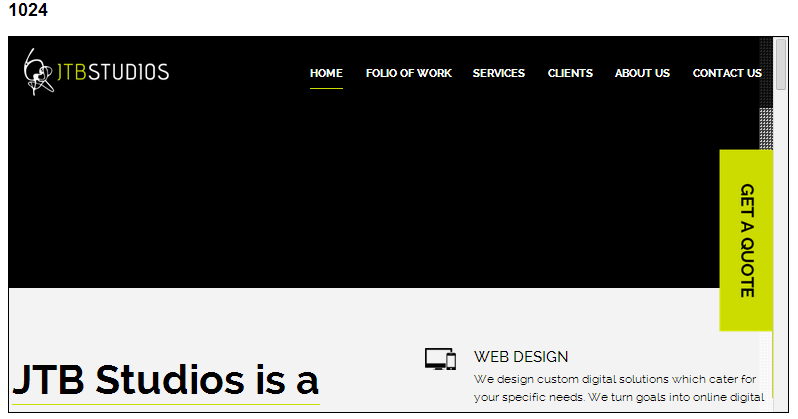This screenshot has height=419, width=798.
Task: Open the Clients navigation link
Action: tap(570, 73)
